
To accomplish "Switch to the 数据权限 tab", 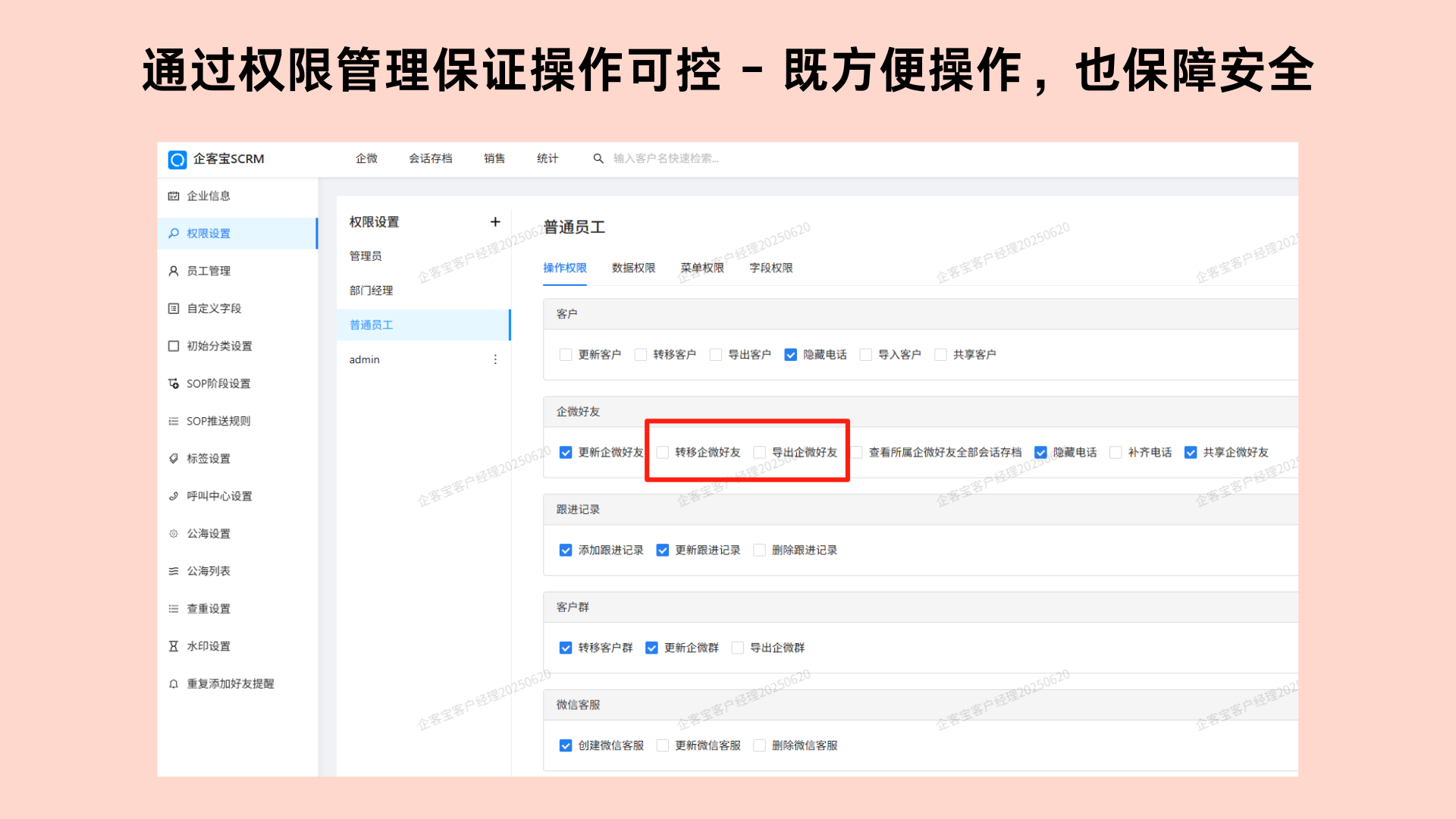I will point(633,268).
